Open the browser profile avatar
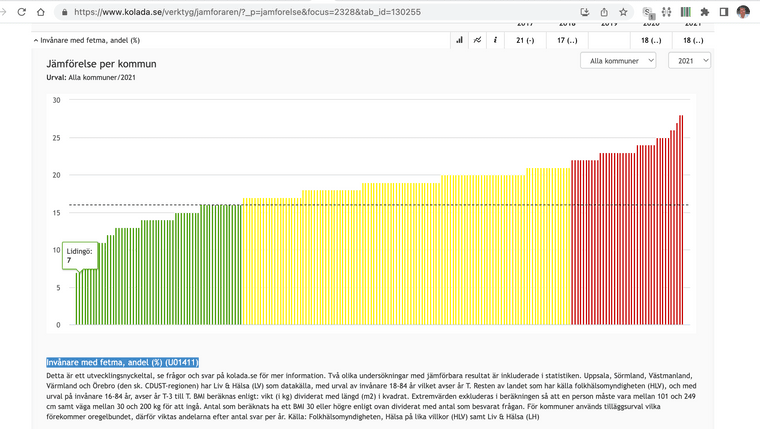This screenshot has height=429, width=760. point(743,12)
